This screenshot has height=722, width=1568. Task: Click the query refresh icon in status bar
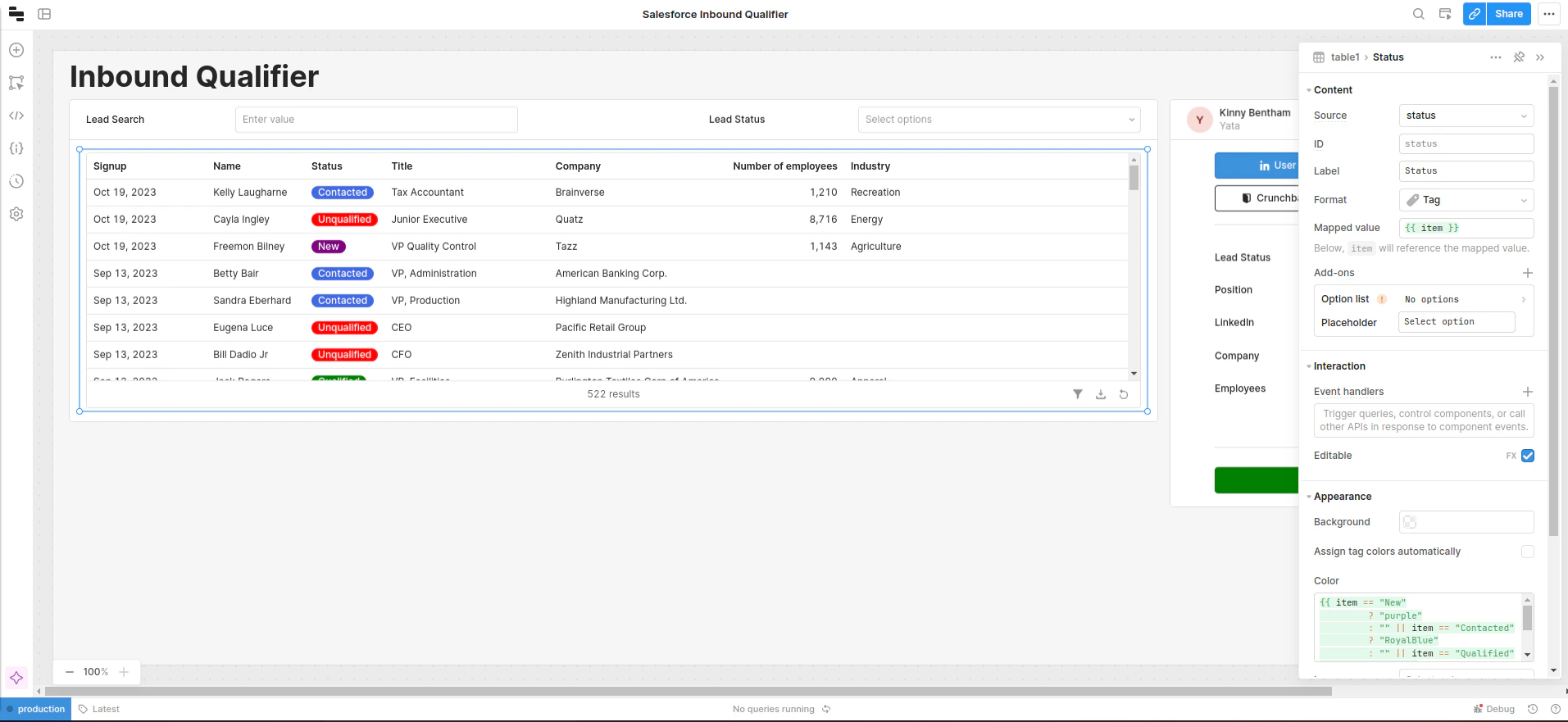click(826, 710)
